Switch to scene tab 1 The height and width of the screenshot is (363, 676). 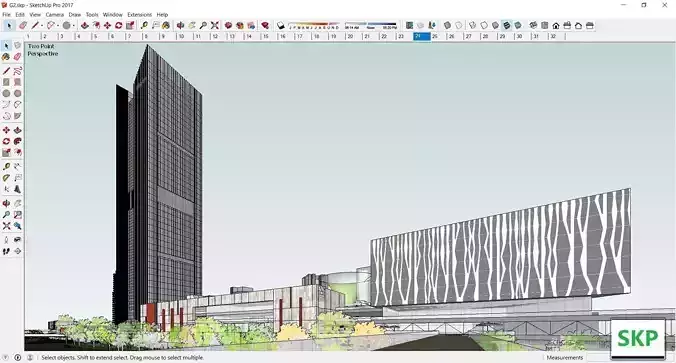[x=32, y=37]
